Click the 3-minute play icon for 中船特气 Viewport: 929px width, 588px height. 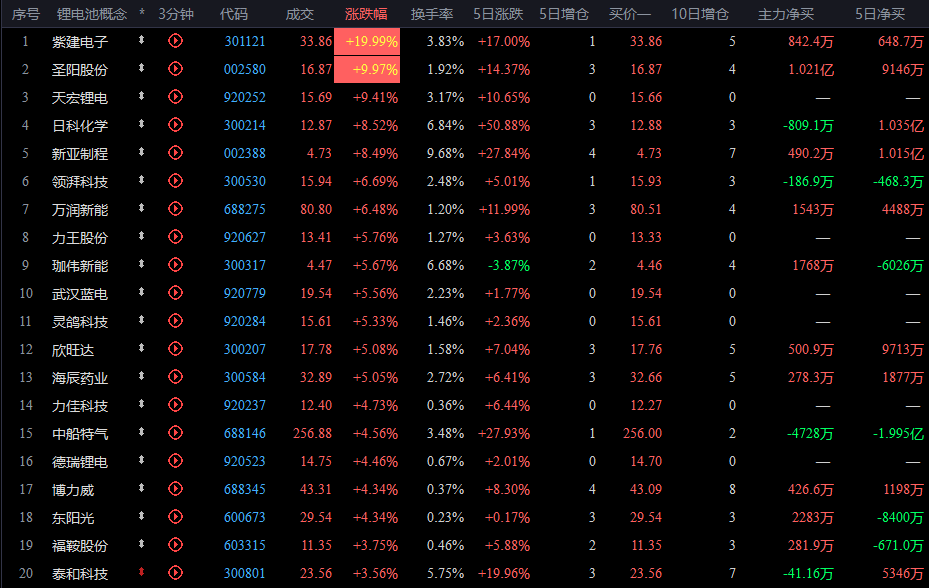point(175,433)
